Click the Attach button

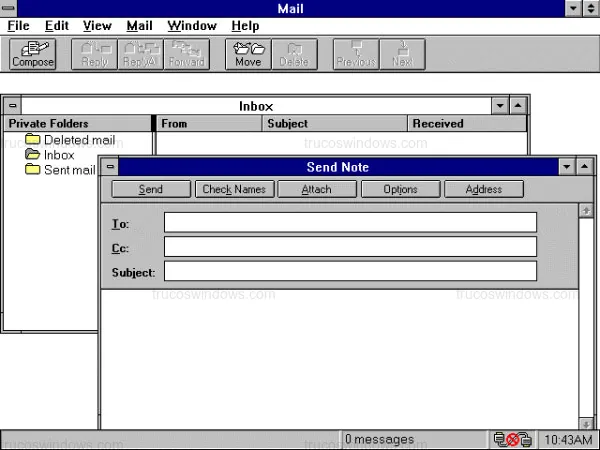(x=316, y=189)
